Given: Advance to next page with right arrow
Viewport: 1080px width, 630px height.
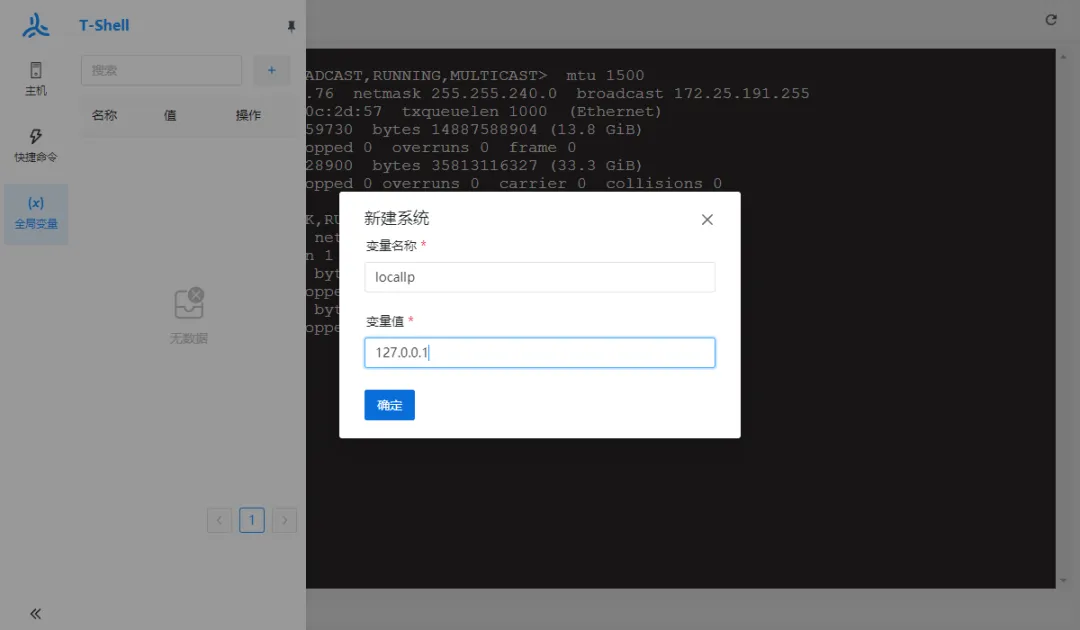Looking at the screenshot, I should click(283, 520).
